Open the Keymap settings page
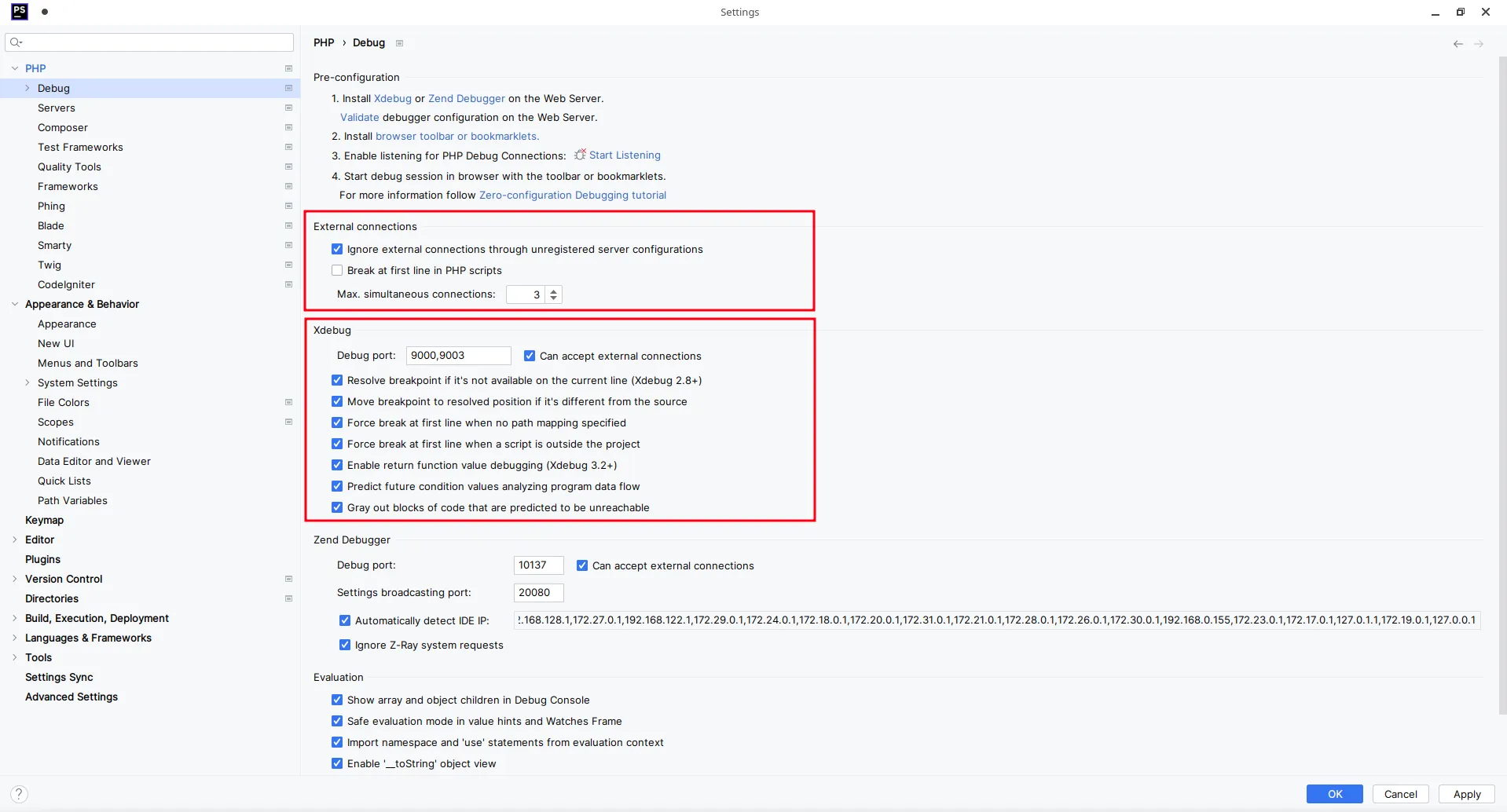 [x=44, y=520]
